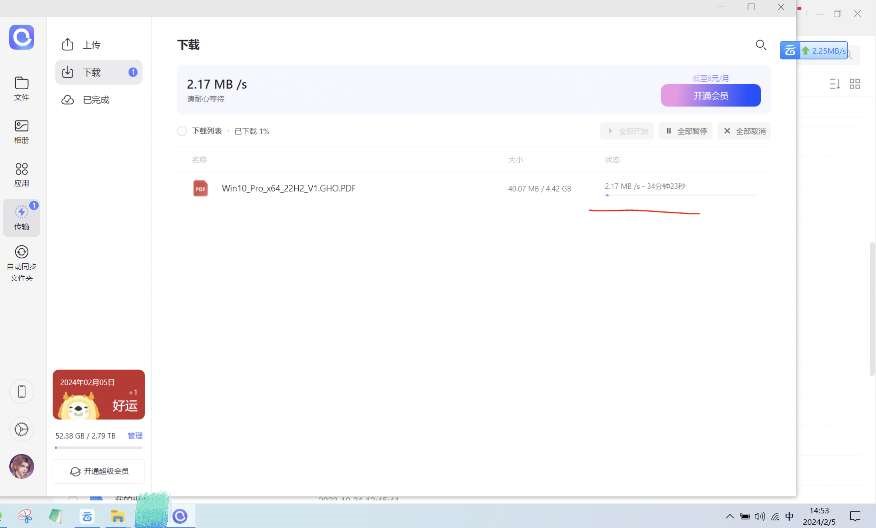Click the sort order icon in background window

point(835,84)
